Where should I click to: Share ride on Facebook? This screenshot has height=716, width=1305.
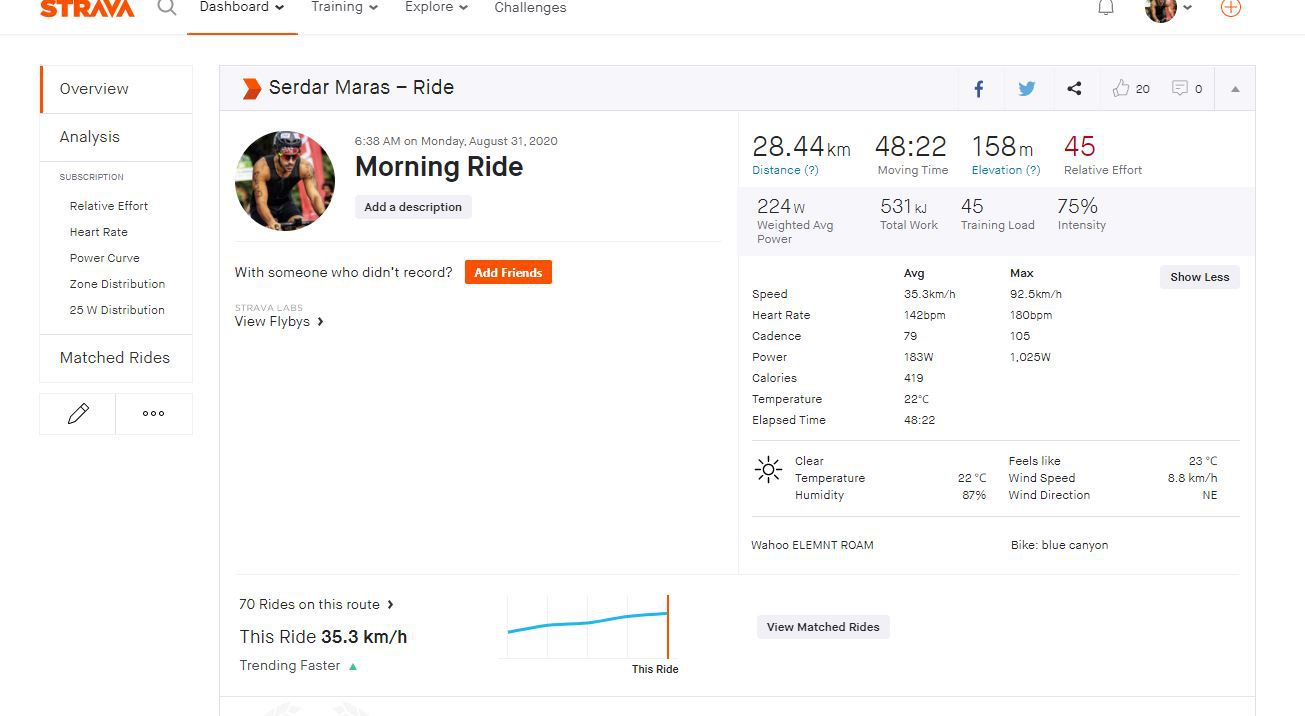pyautogui.click(x=979, y=89)
